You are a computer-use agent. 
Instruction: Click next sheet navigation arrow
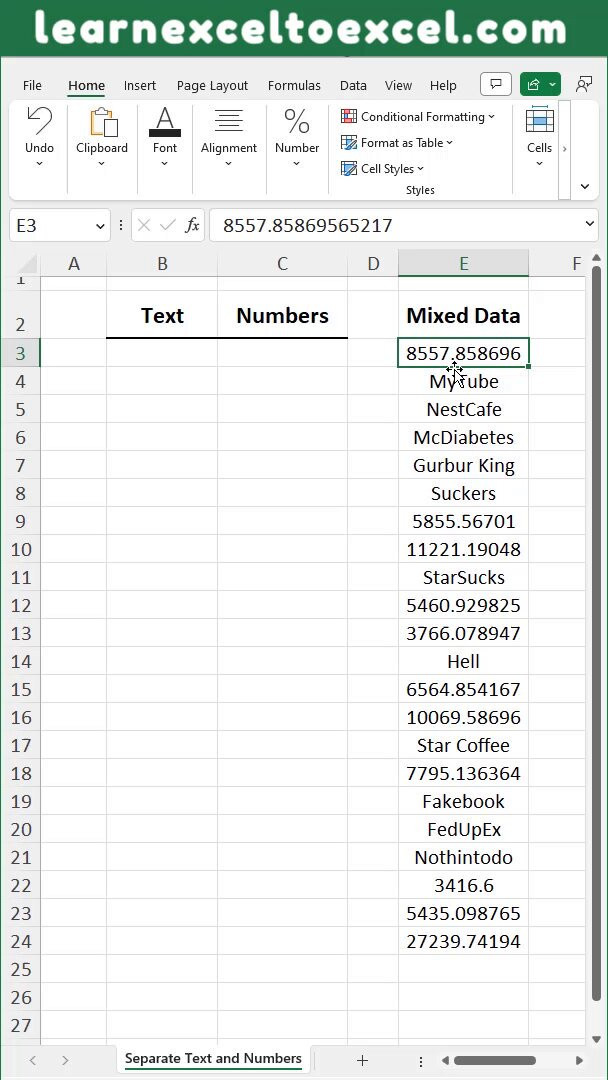pos(65,1060)
